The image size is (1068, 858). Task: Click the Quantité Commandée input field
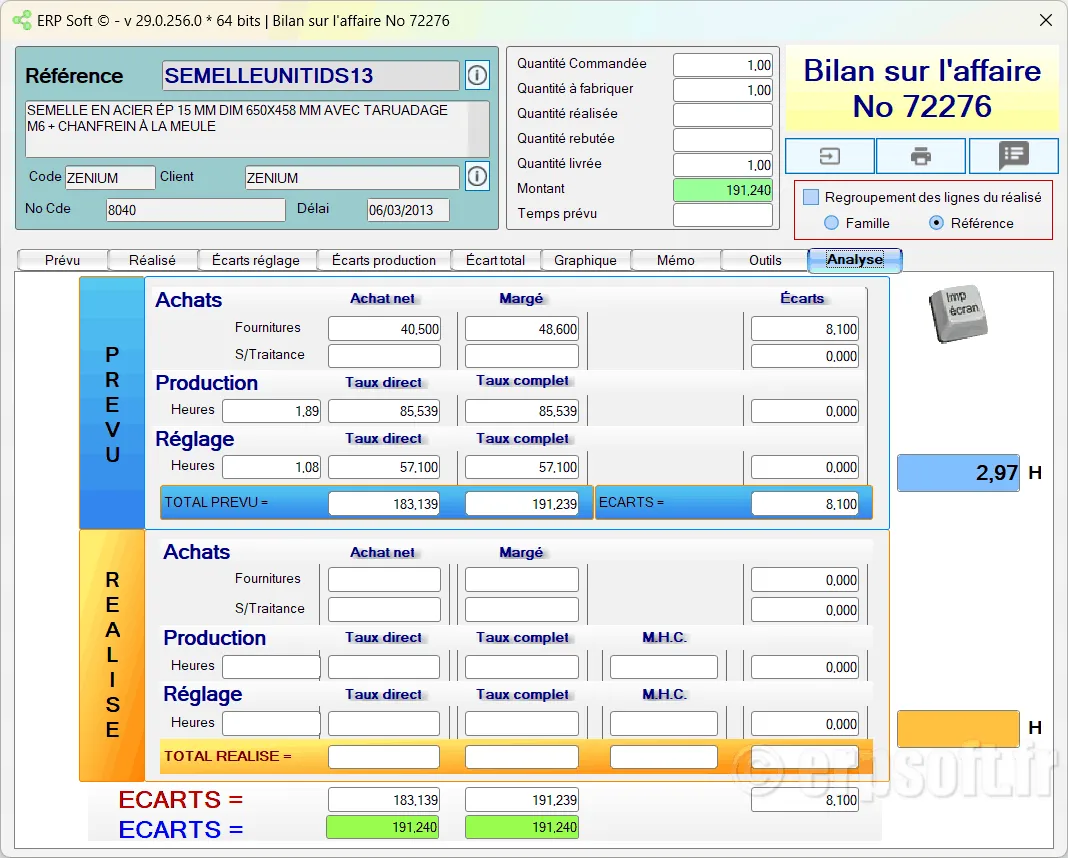tap(723, 65)
